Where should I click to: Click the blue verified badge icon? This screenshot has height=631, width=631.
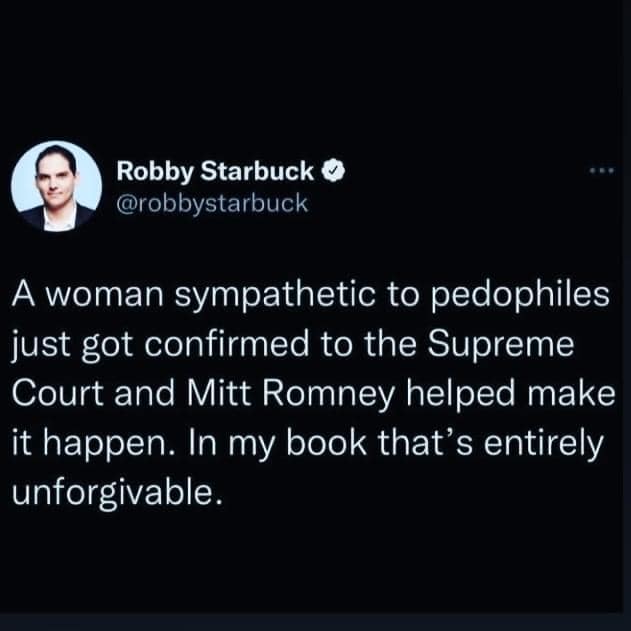tap(337, 172)
